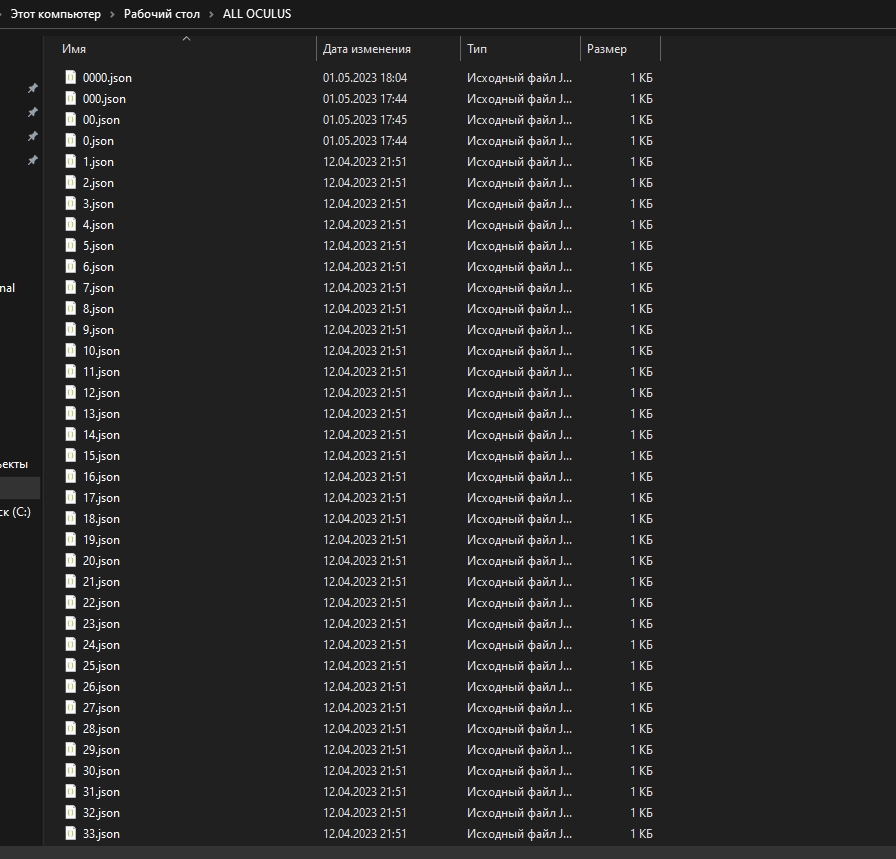896x859 pixels.
Task: Click the 12.json file icon
Action: [x=71, y=392]
